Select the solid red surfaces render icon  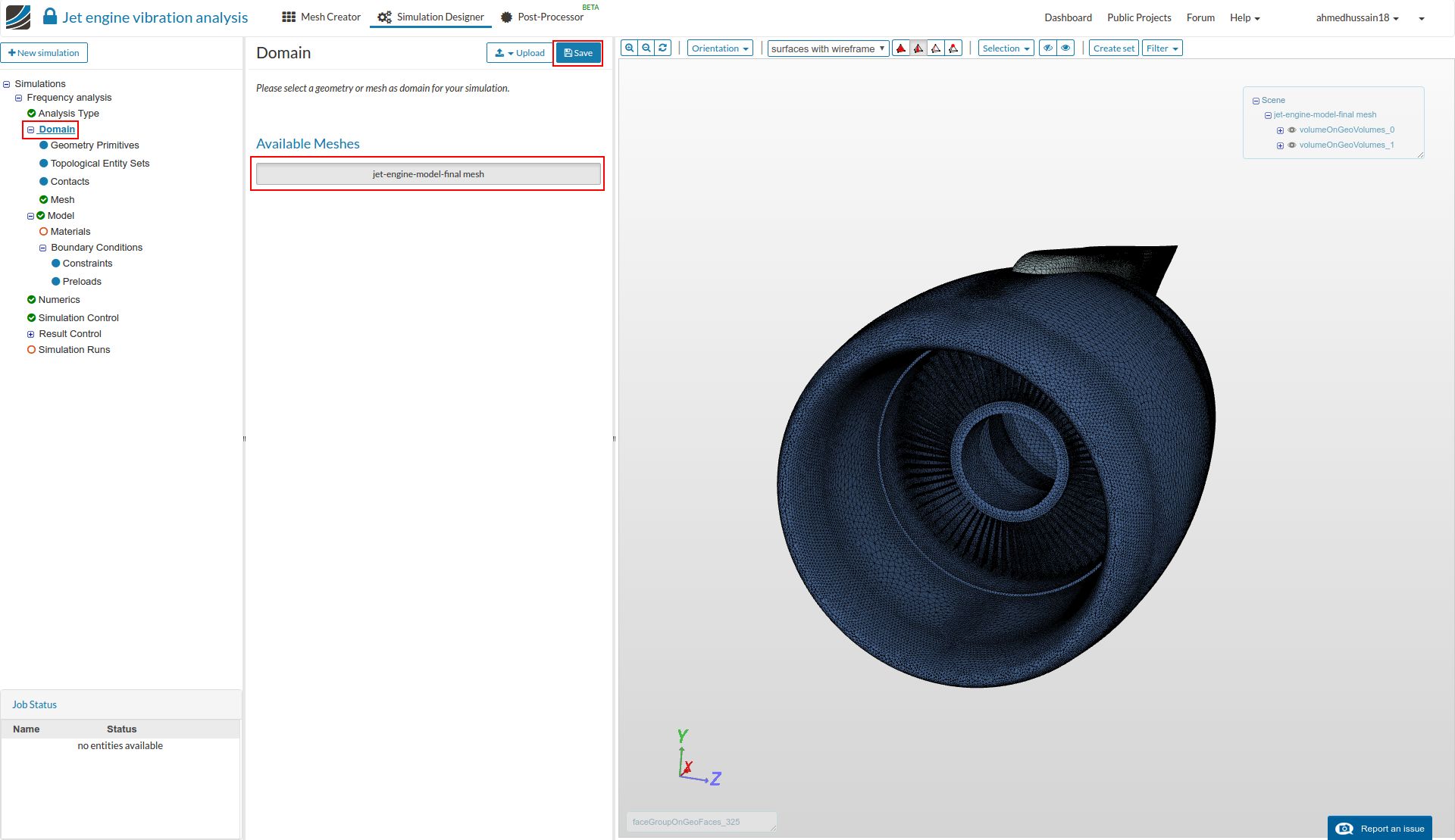pos(901,48)
